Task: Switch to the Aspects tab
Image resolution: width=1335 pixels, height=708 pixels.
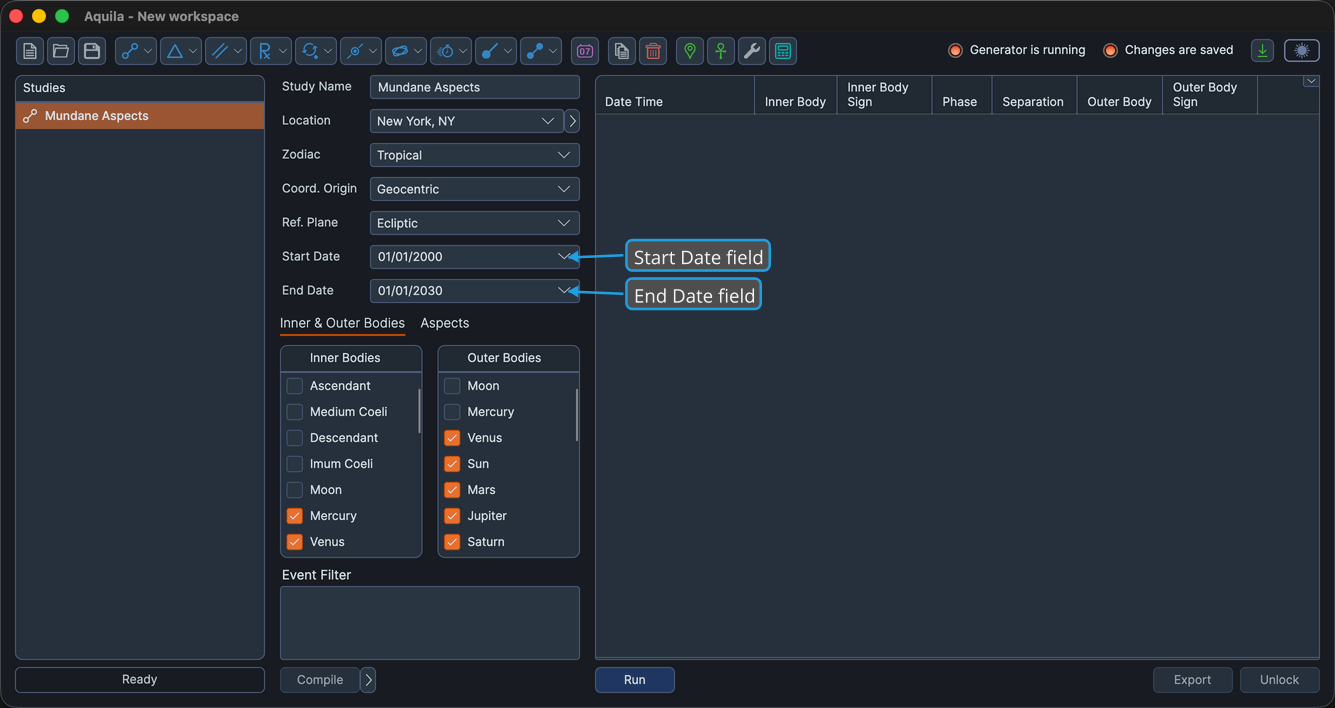Action: pyautogui.click(x=445, y=323)
